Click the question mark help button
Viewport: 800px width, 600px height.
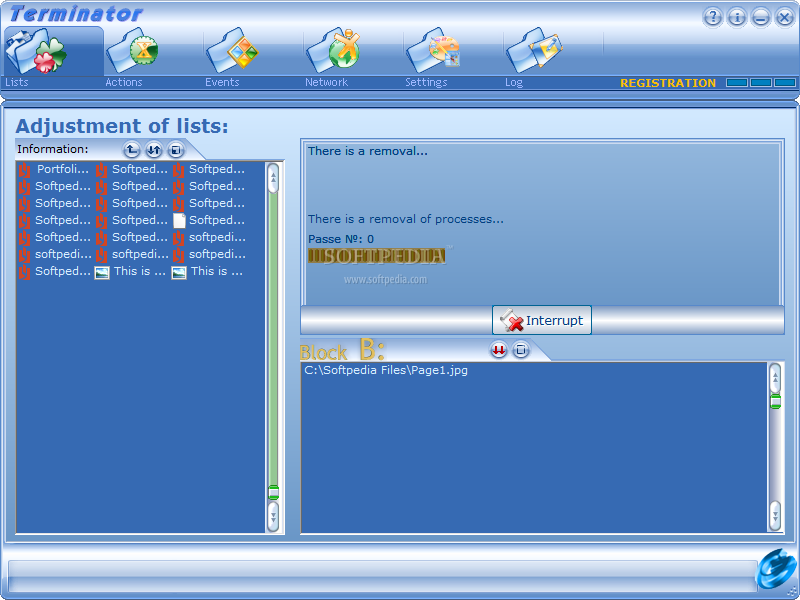(x=713, y=17)
